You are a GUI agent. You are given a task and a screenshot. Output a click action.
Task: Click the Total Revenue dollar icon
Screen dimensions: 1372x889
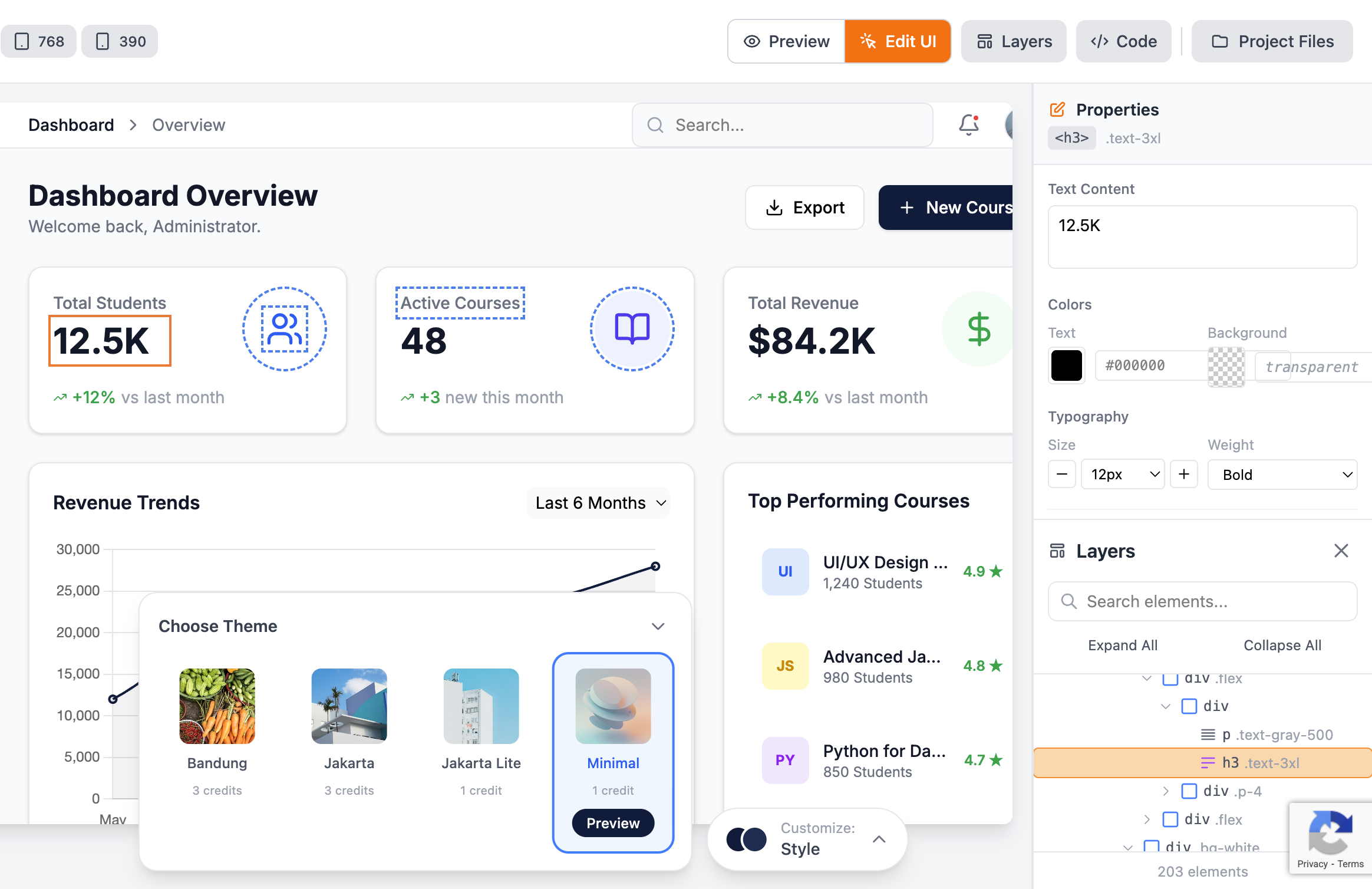point(978,329)
